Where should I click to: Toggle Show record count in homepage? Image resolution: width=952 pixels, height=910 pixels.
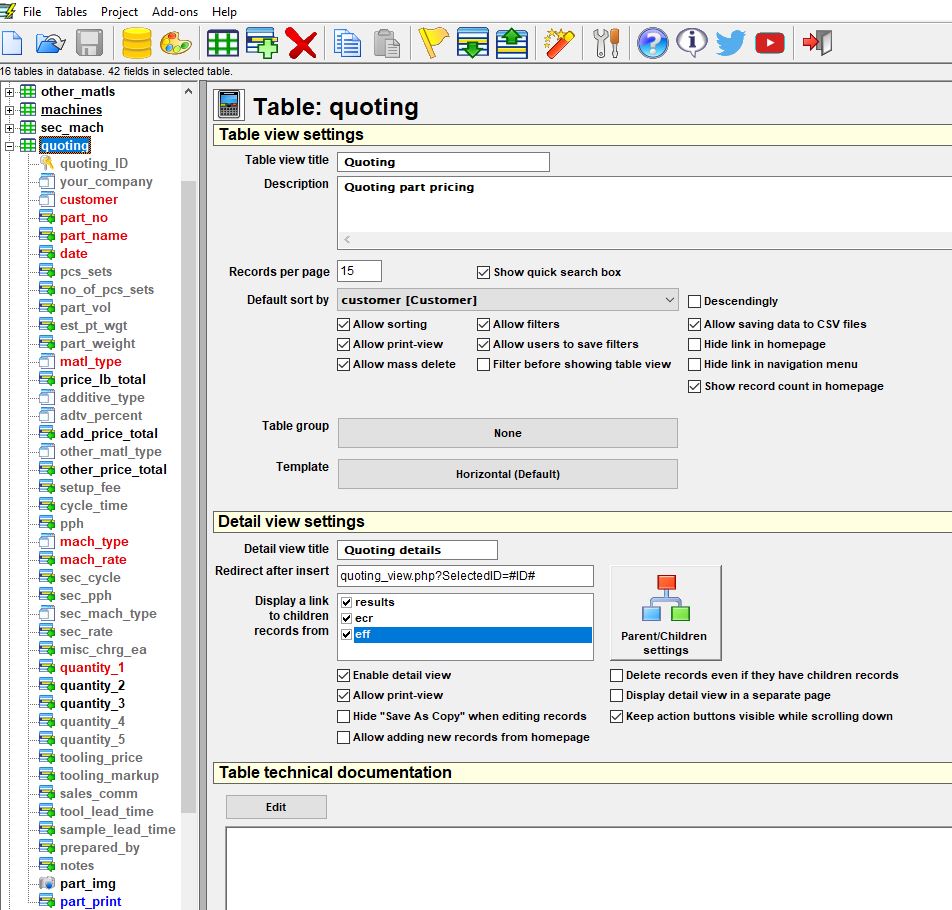pyautogui.click(x=695, y=386)
